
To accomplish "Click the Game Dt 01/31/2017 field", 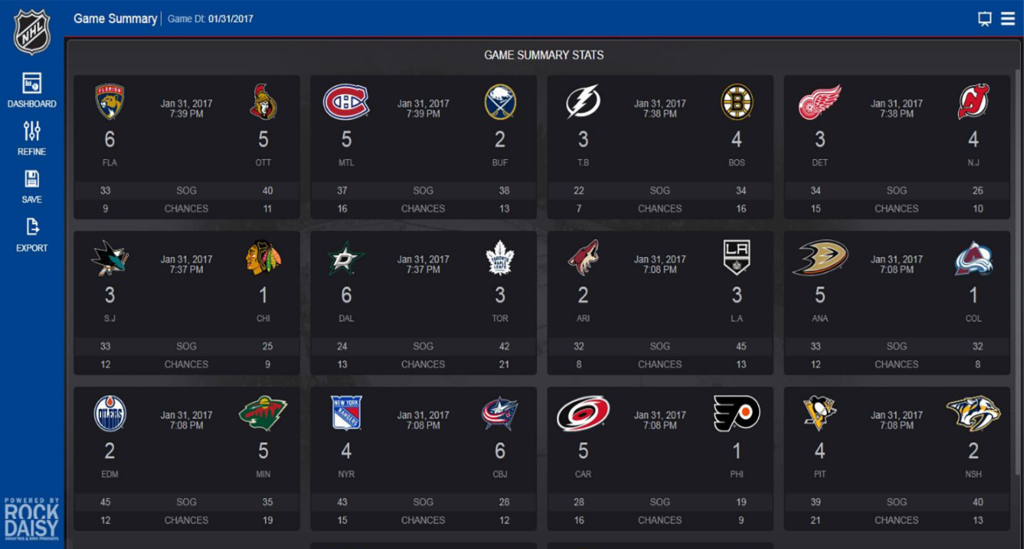I will pos(210,19).
